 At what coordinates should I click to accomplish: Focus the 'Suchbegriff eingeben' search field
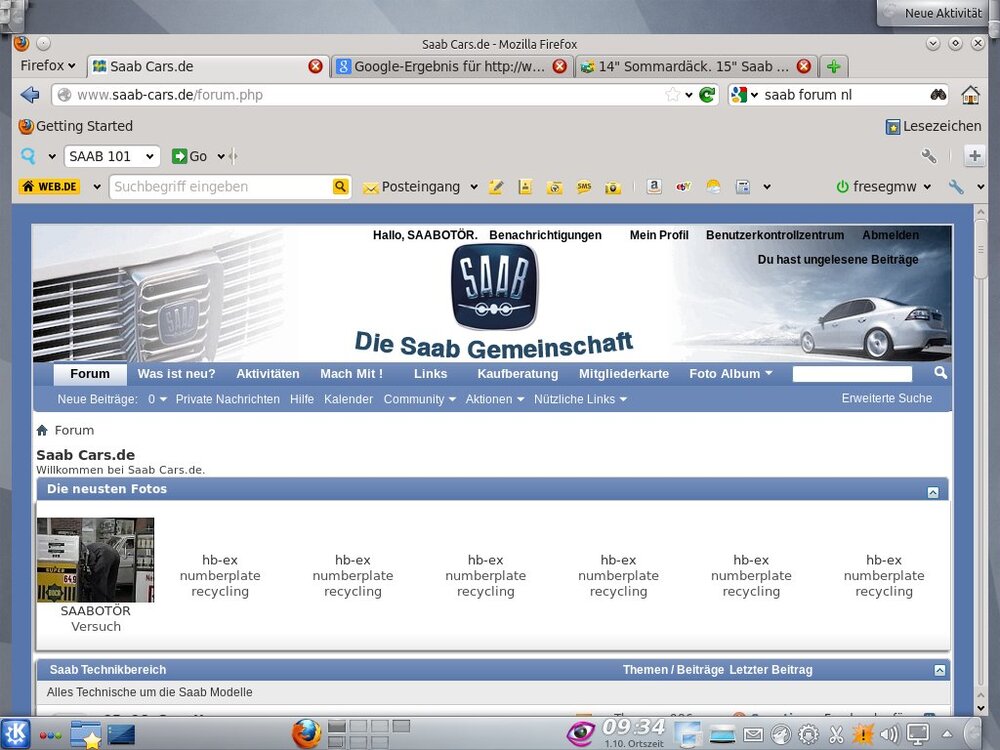pos(221,187)
